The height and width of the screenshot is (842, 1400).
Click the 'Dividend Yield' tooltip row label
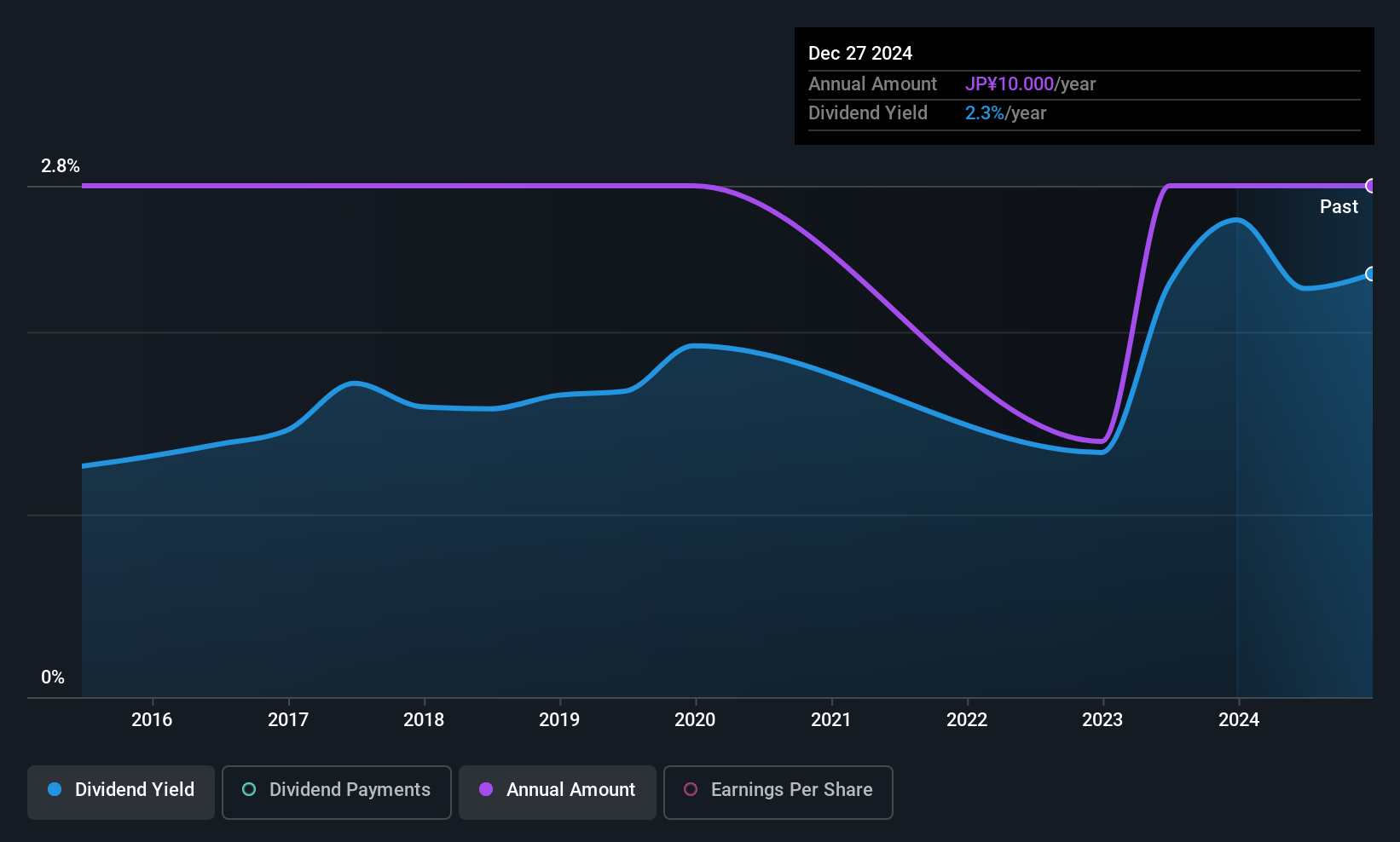click(868, 113)
